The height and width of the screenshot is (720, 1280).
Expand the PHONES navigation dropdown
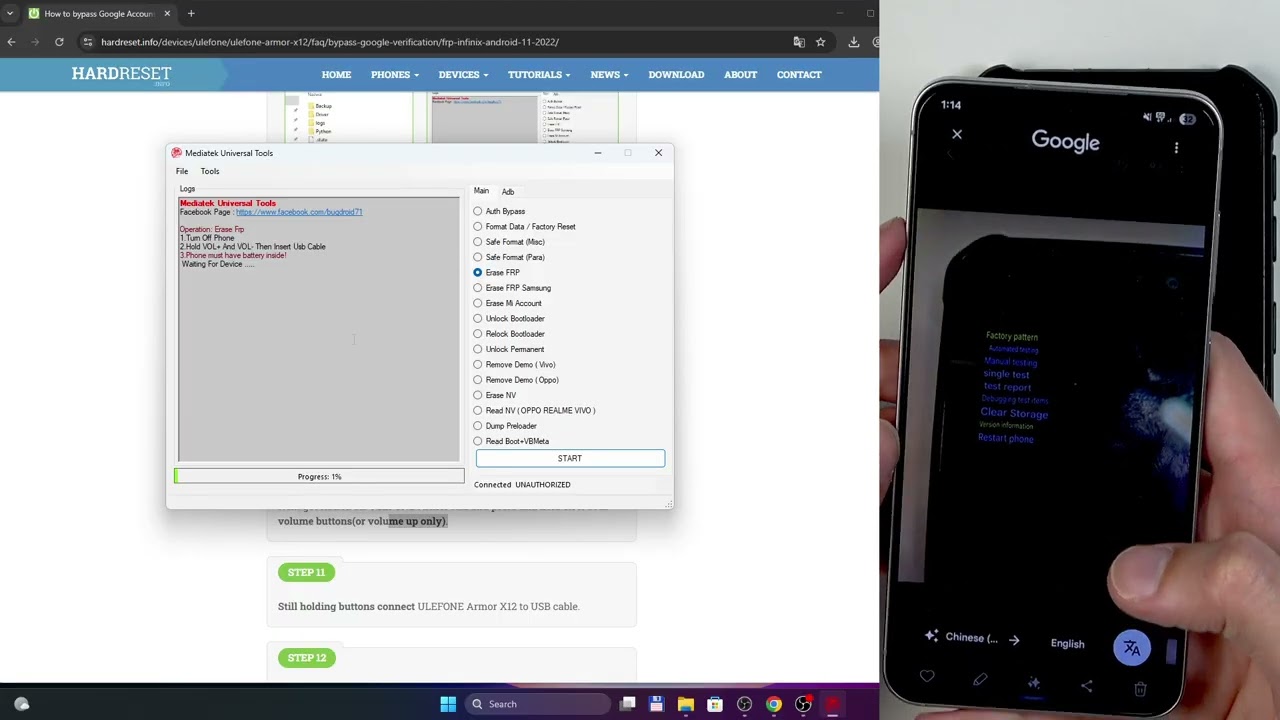[394, 75]
